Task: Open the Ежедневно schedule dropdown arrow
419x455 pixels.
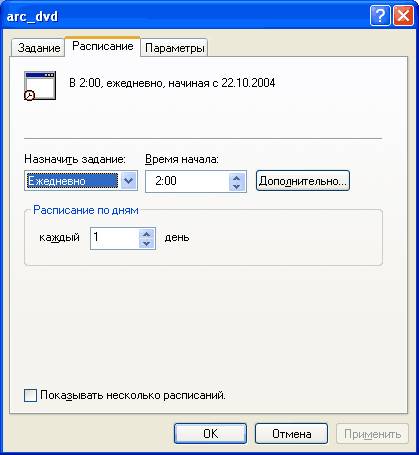Action: coord(129,181)
